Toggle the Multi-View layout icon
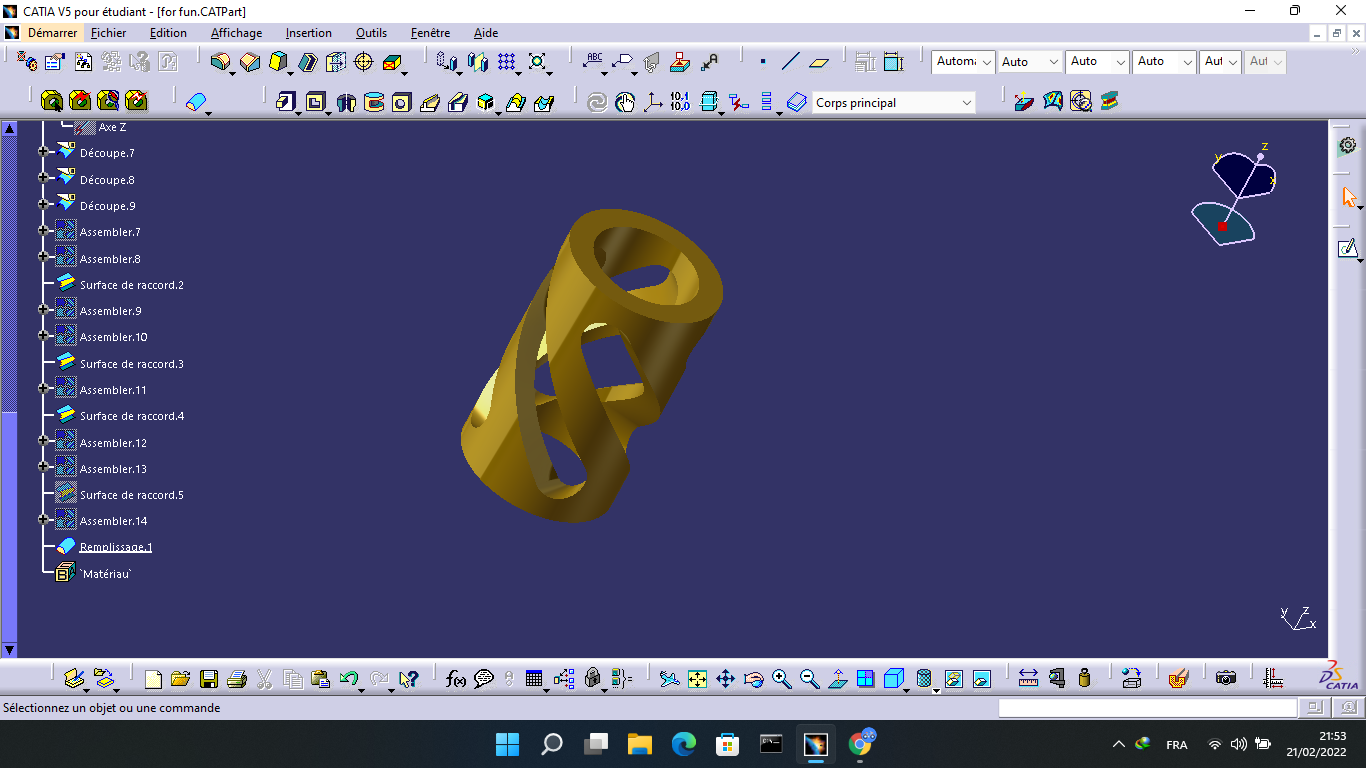This screenshot has height=768, width=1366. pos(866,679)
